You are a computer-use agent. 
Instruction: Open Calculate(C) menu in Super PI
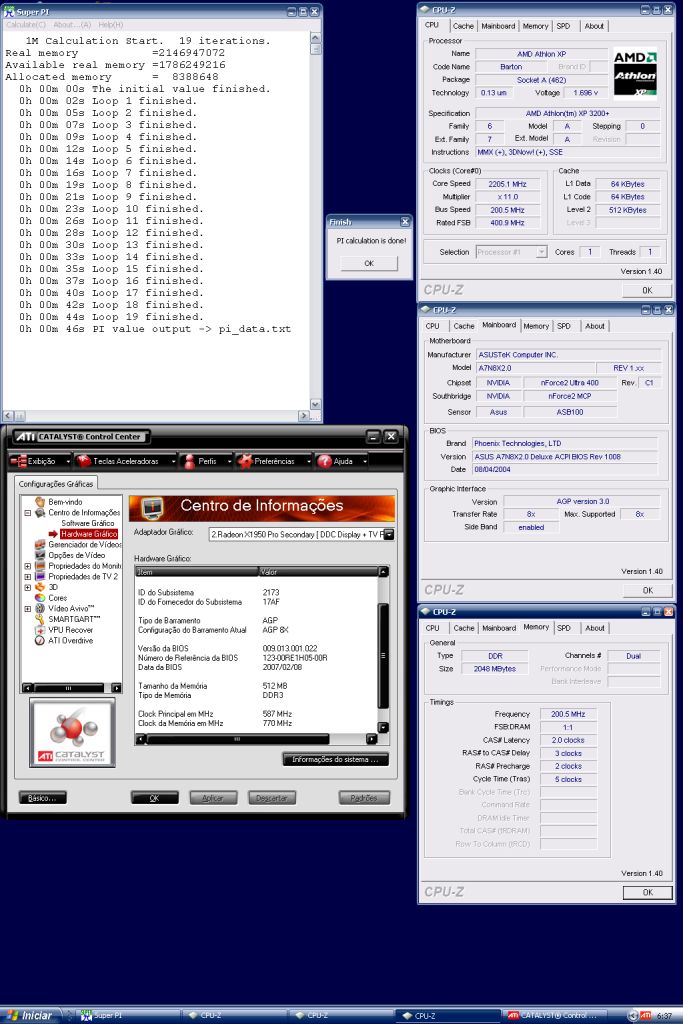[x=26, y=25]
